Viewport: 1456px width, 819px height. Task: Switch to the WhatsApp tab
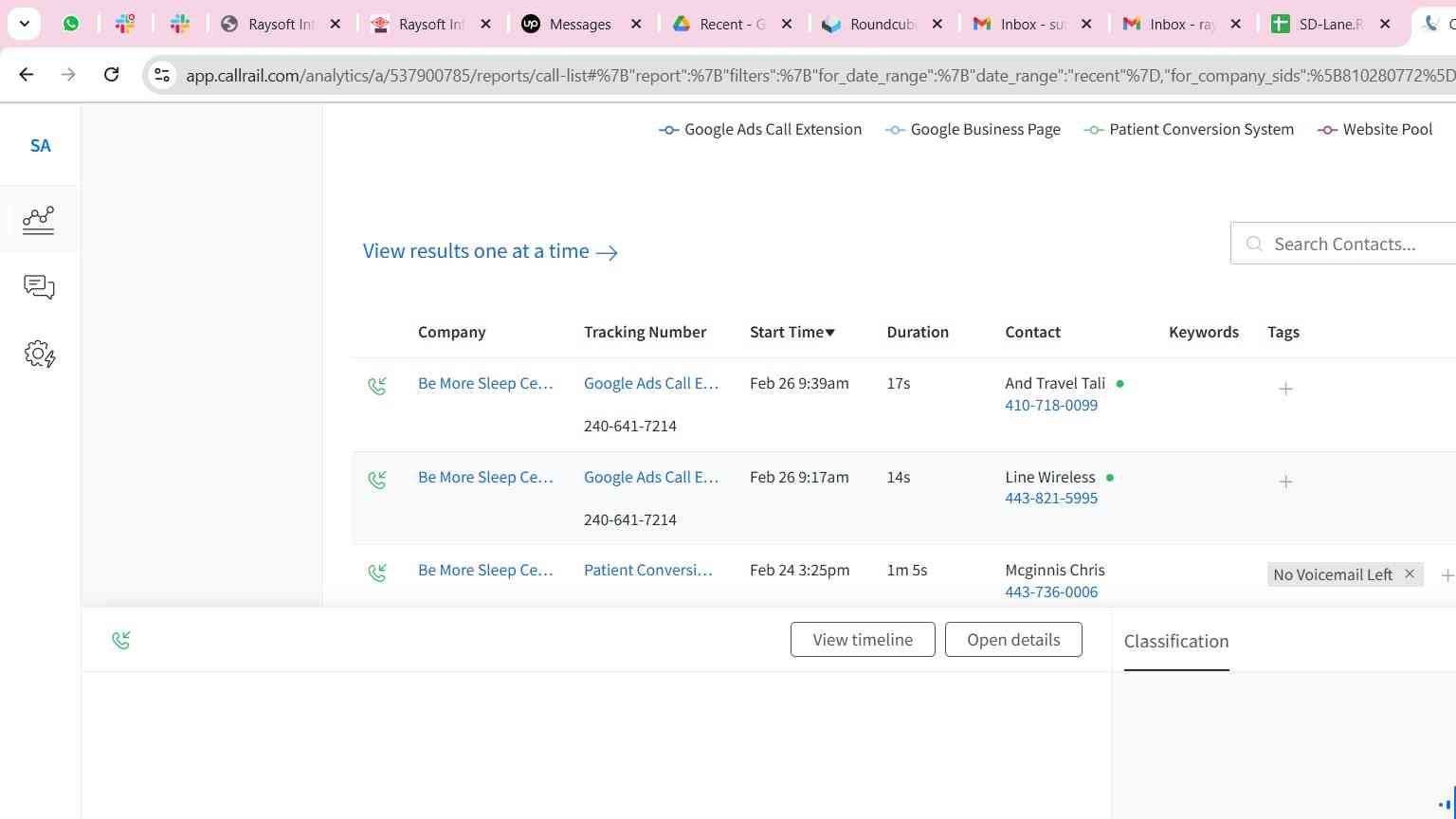point(71,24)
